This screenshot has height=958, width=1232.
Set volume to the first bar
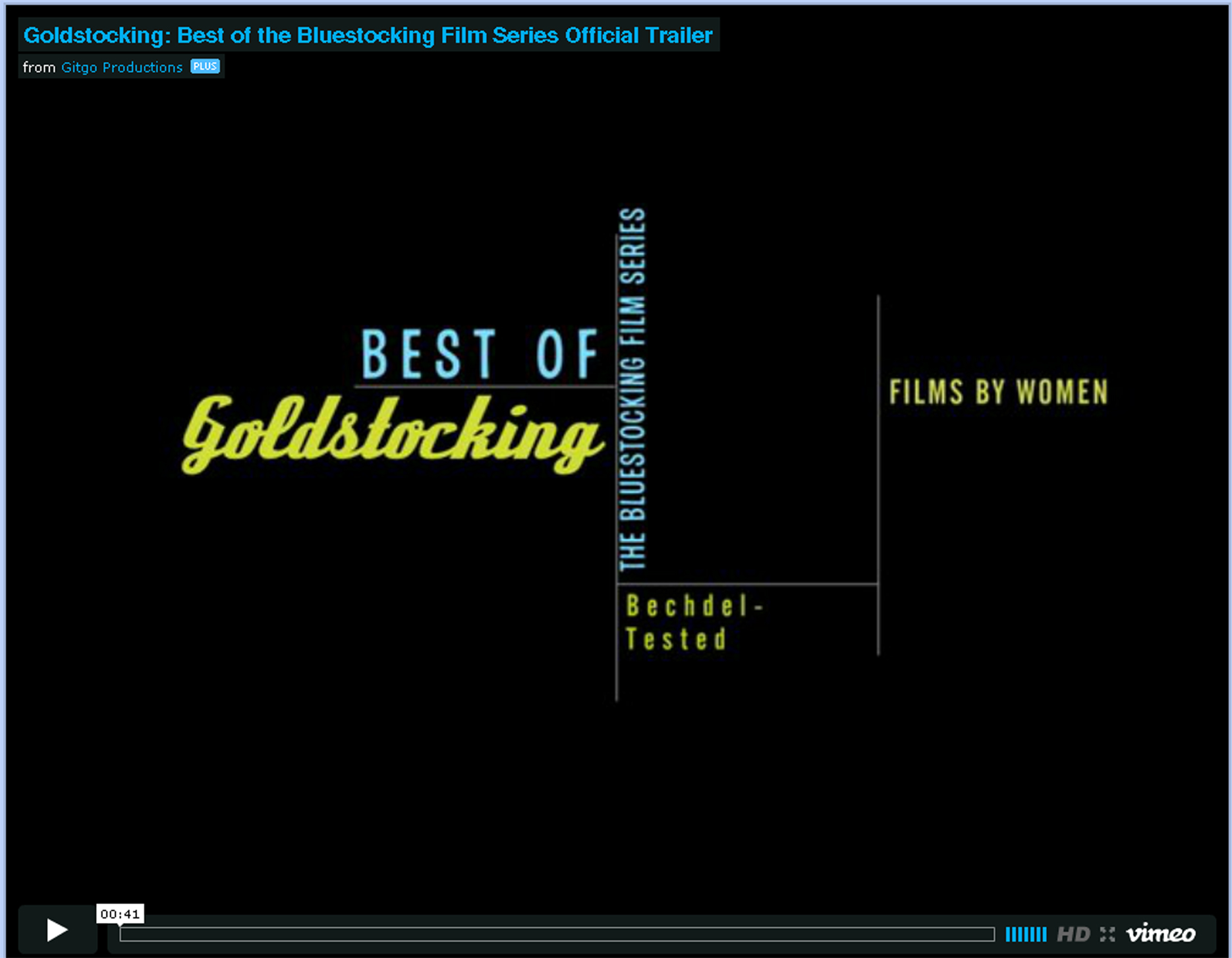[x=1008, y=934]
